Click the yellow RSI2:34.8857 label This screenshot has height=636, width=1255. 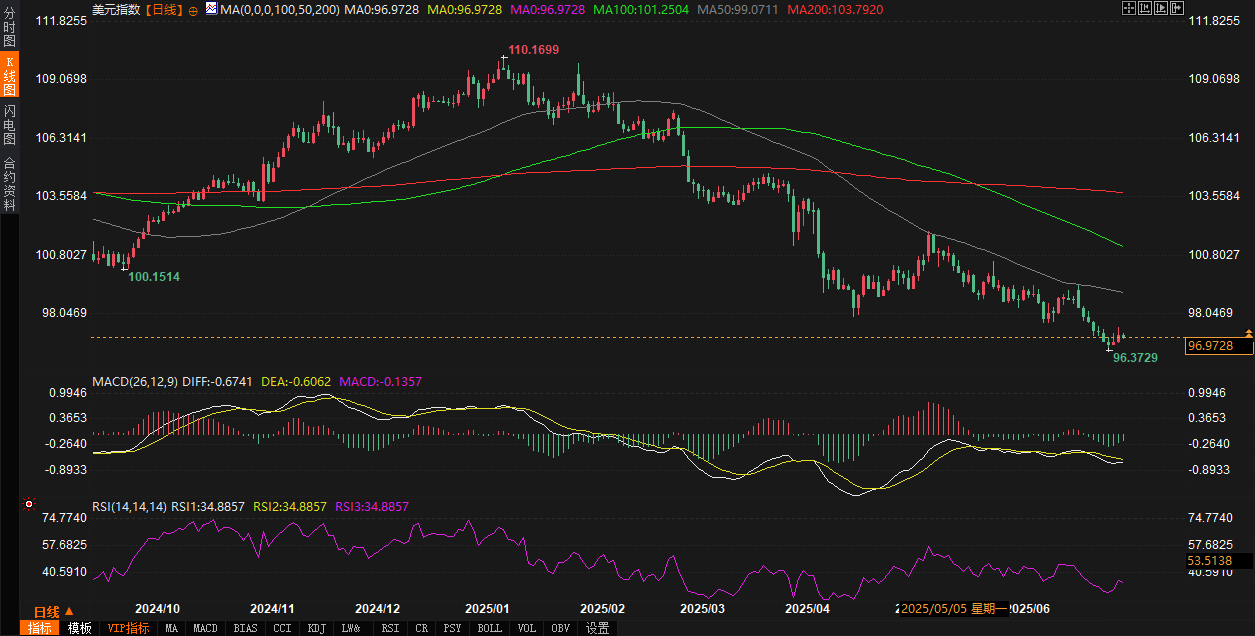290,507
